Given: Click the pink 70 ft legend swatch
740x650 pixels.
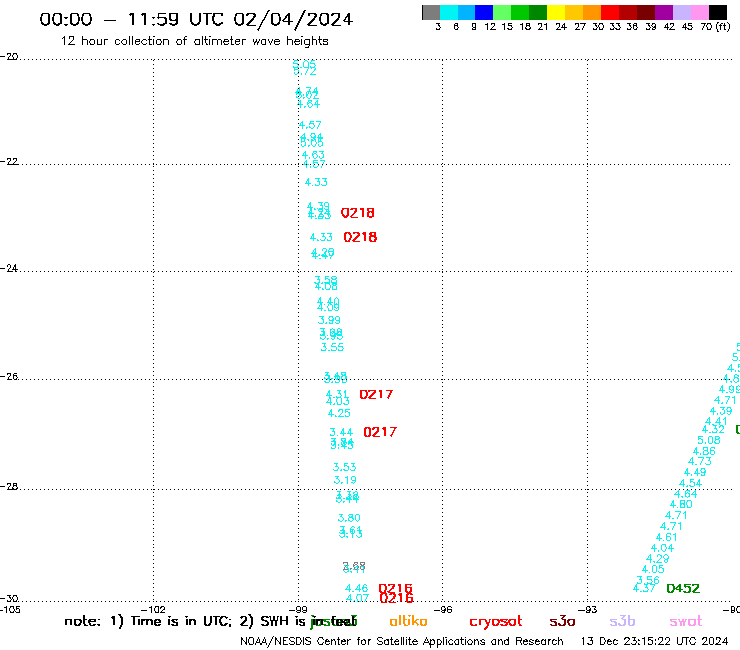Looking at the screenshot, I should click(699, 12).
